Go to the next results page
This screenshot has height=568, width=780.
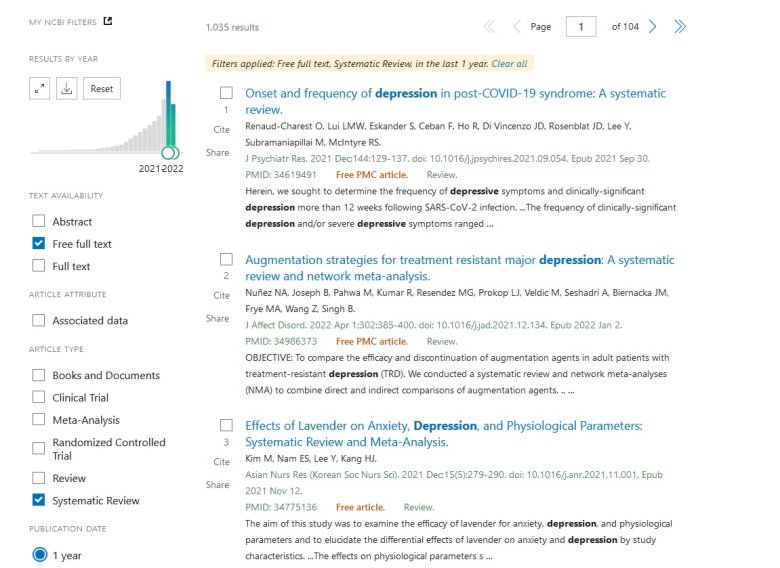[x=653, y=27]
